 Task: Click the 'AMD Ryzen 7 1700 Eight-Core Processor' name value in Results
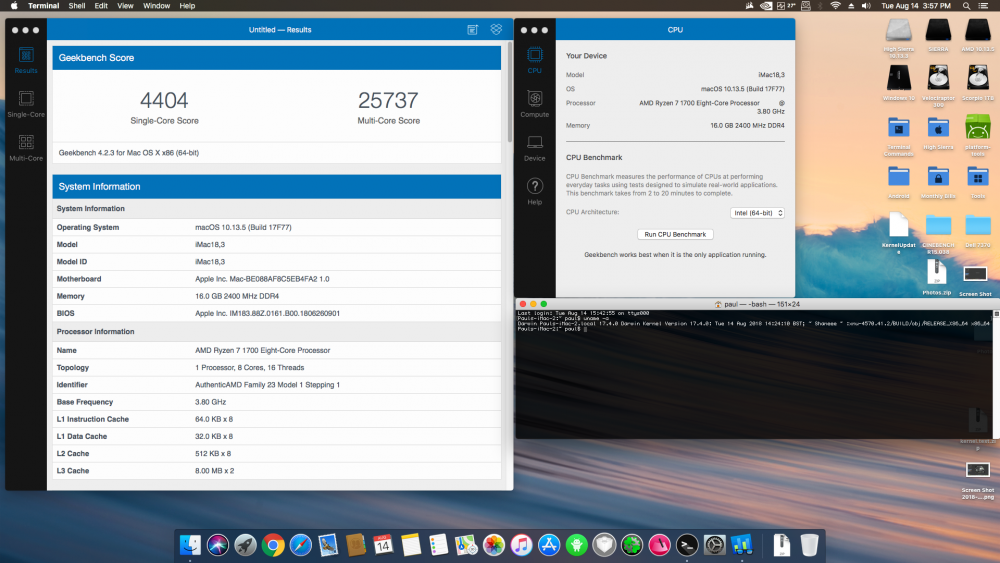(x=262, y=350)
